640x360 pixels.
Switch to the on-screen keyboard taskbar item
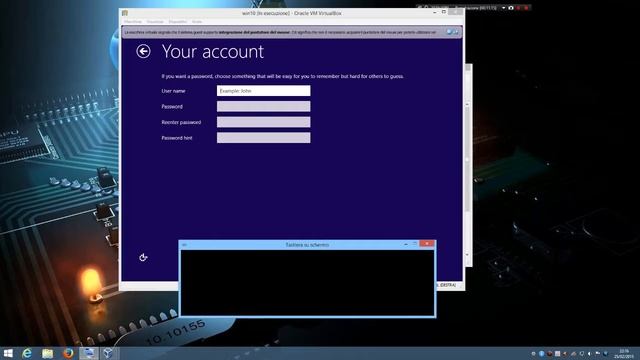point(89,353)
